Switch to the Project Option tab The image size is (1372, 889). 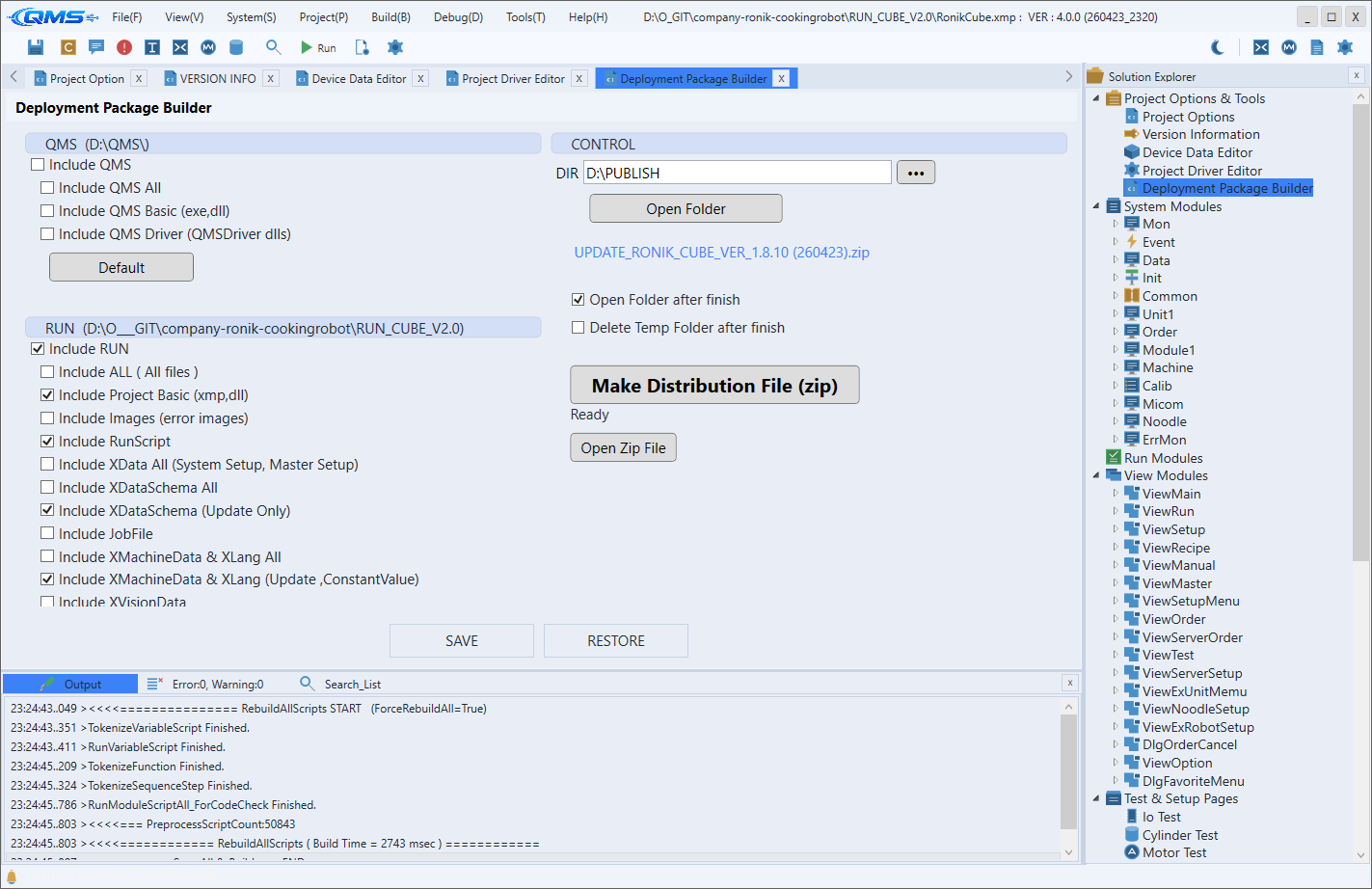click(87, 79)
